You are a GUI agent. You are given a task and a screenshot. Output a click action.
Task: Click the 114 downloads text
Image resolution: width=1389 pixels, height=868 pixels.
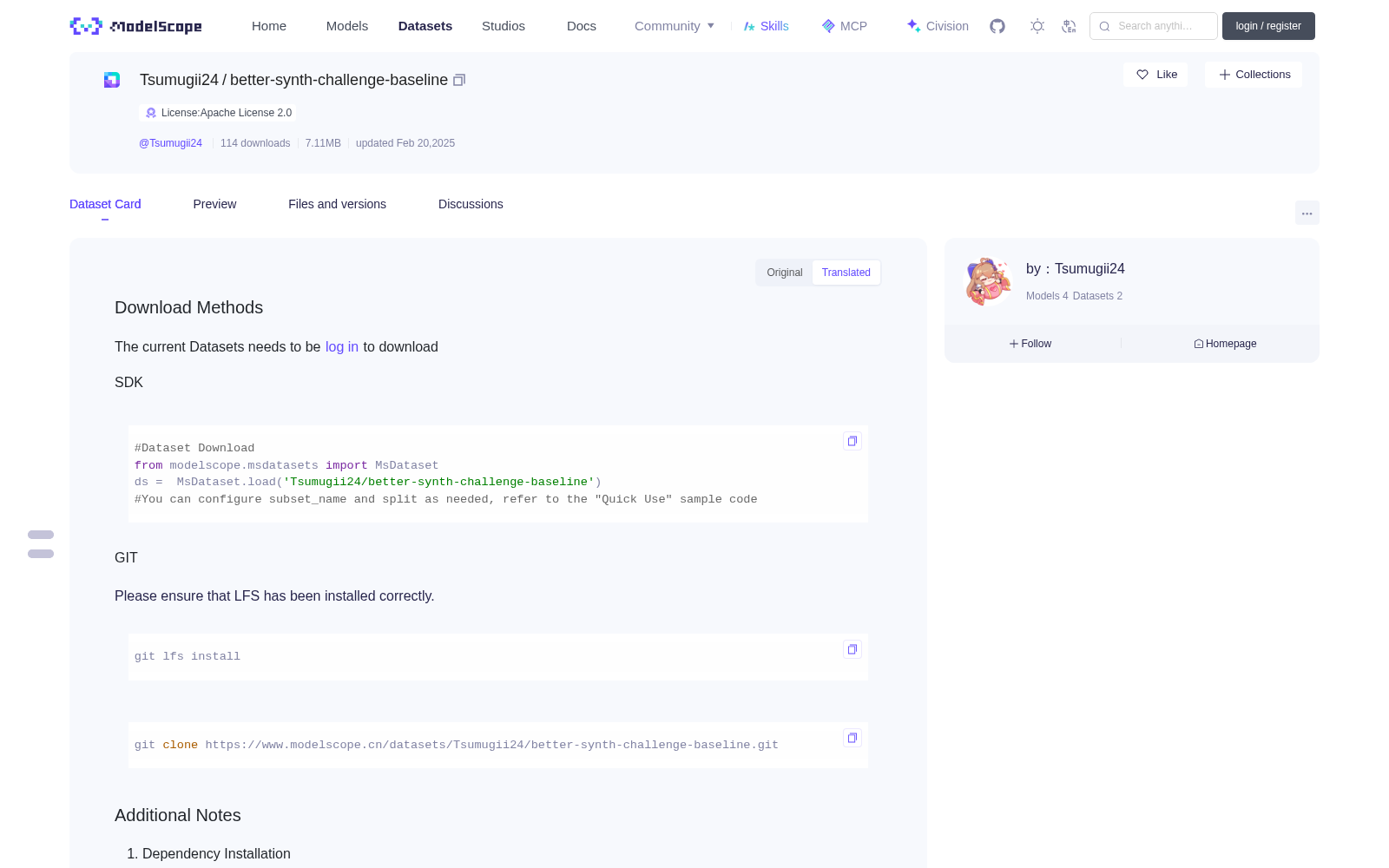255,143
